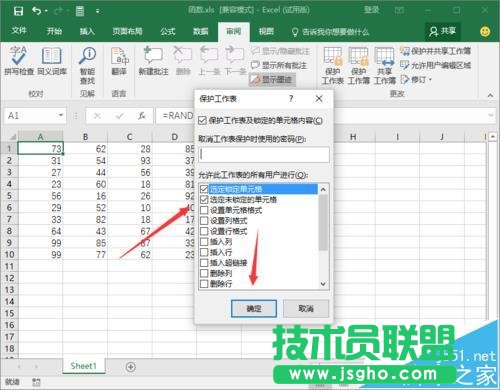Click the Share (共享) button in title area
Image resolution: width=500 pixels, height=390 pixels.
pos(443,32)
